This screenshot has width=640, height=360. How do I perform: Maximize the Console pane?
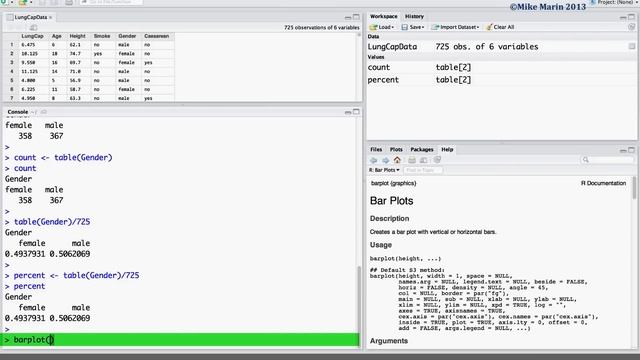(x=356, y=111)
